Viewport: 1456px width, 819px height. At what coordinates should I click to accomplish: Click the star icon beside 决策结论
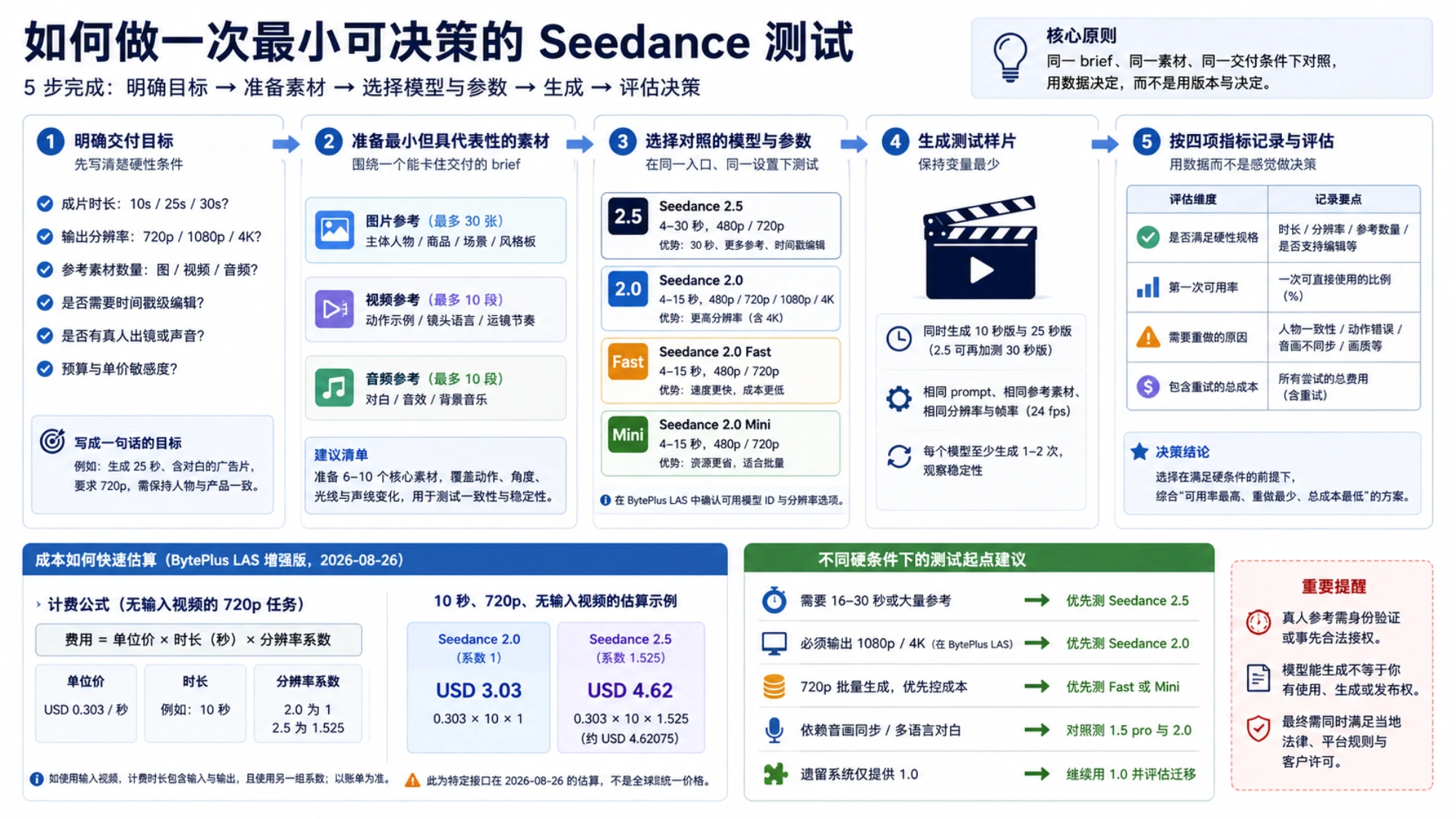coord(1139,451)
